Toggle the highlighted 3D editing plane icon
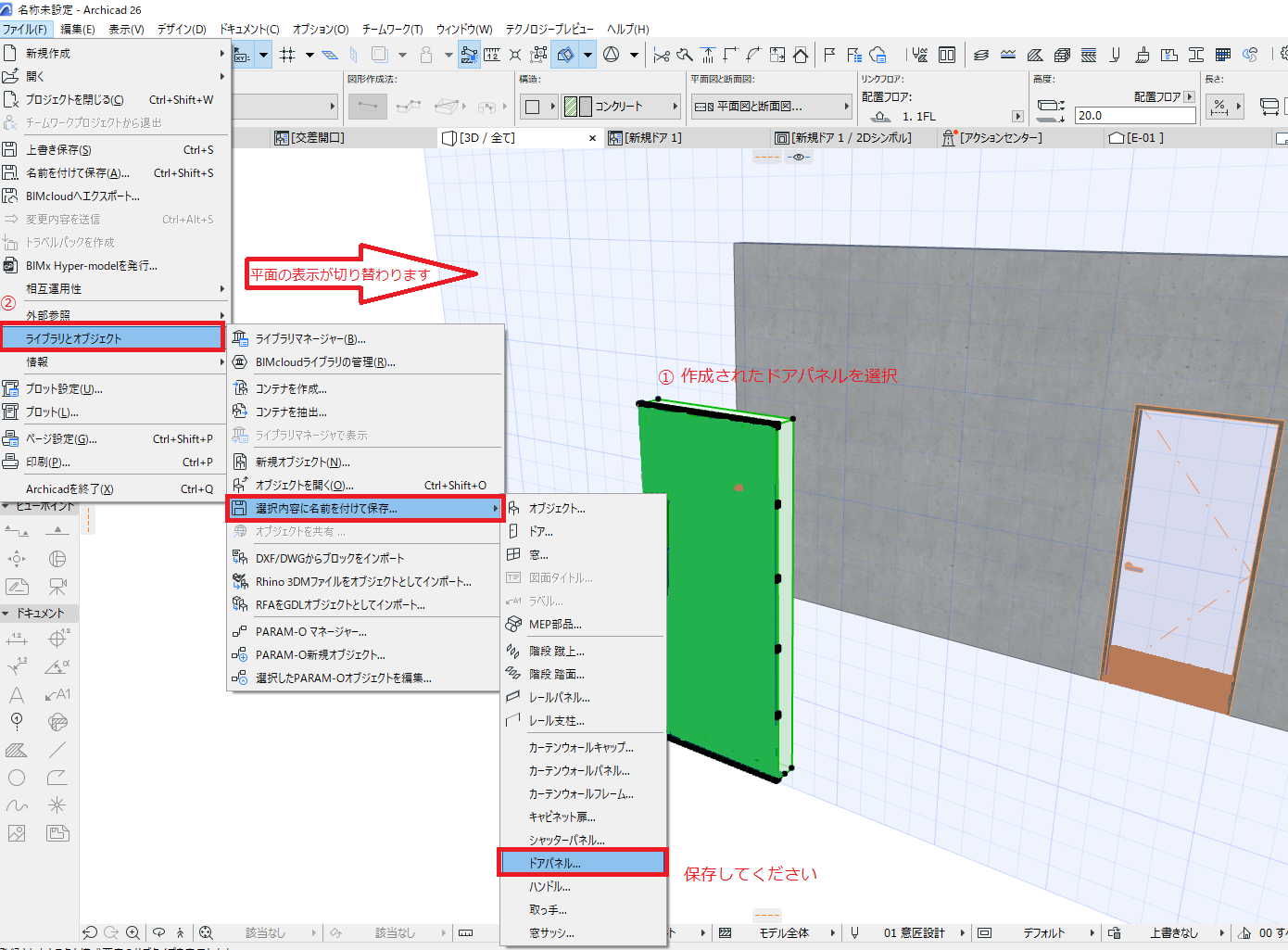 564,55
